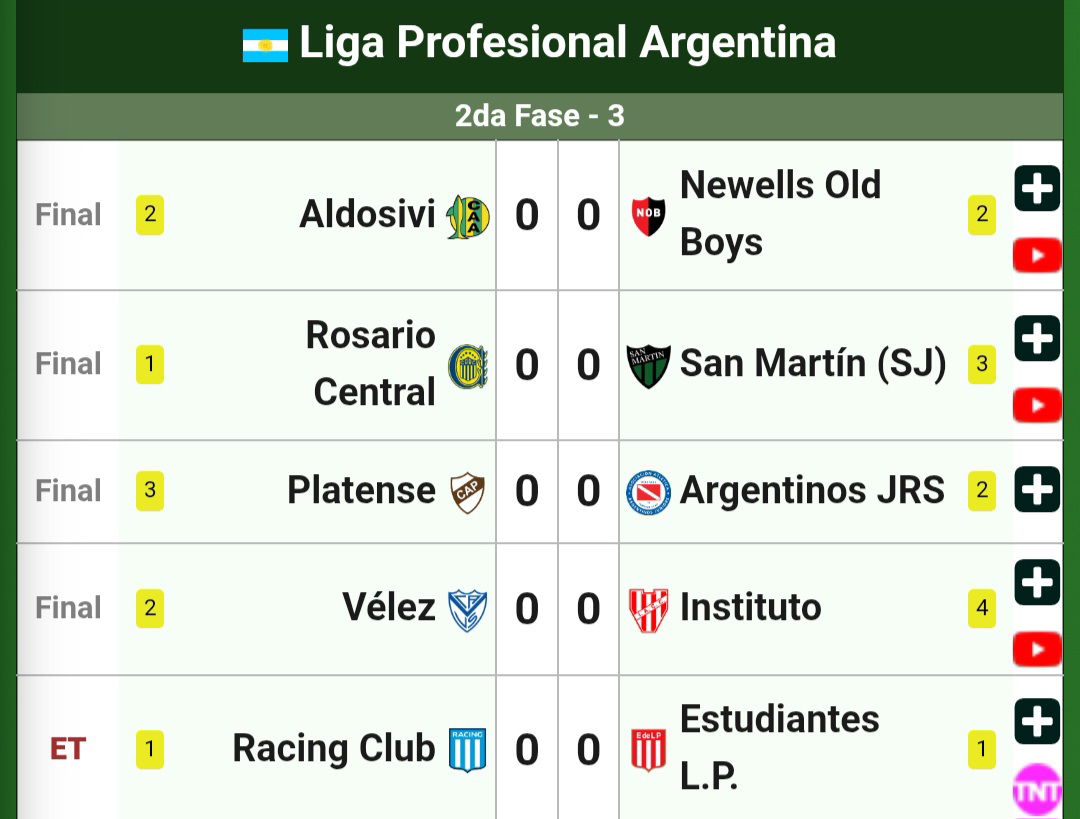Click the Argentina flag icon
This screenshot has width=1080, height=819.
coord(265,45)
